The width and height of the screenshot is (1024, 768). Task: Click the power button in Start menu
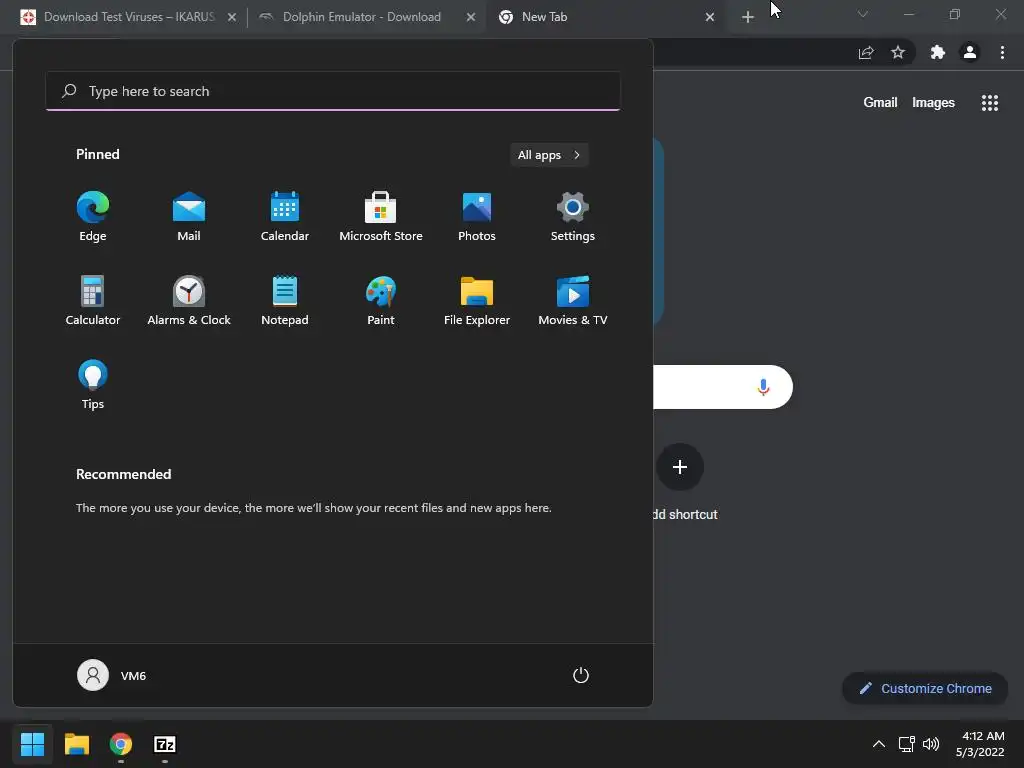click(581, 675)
